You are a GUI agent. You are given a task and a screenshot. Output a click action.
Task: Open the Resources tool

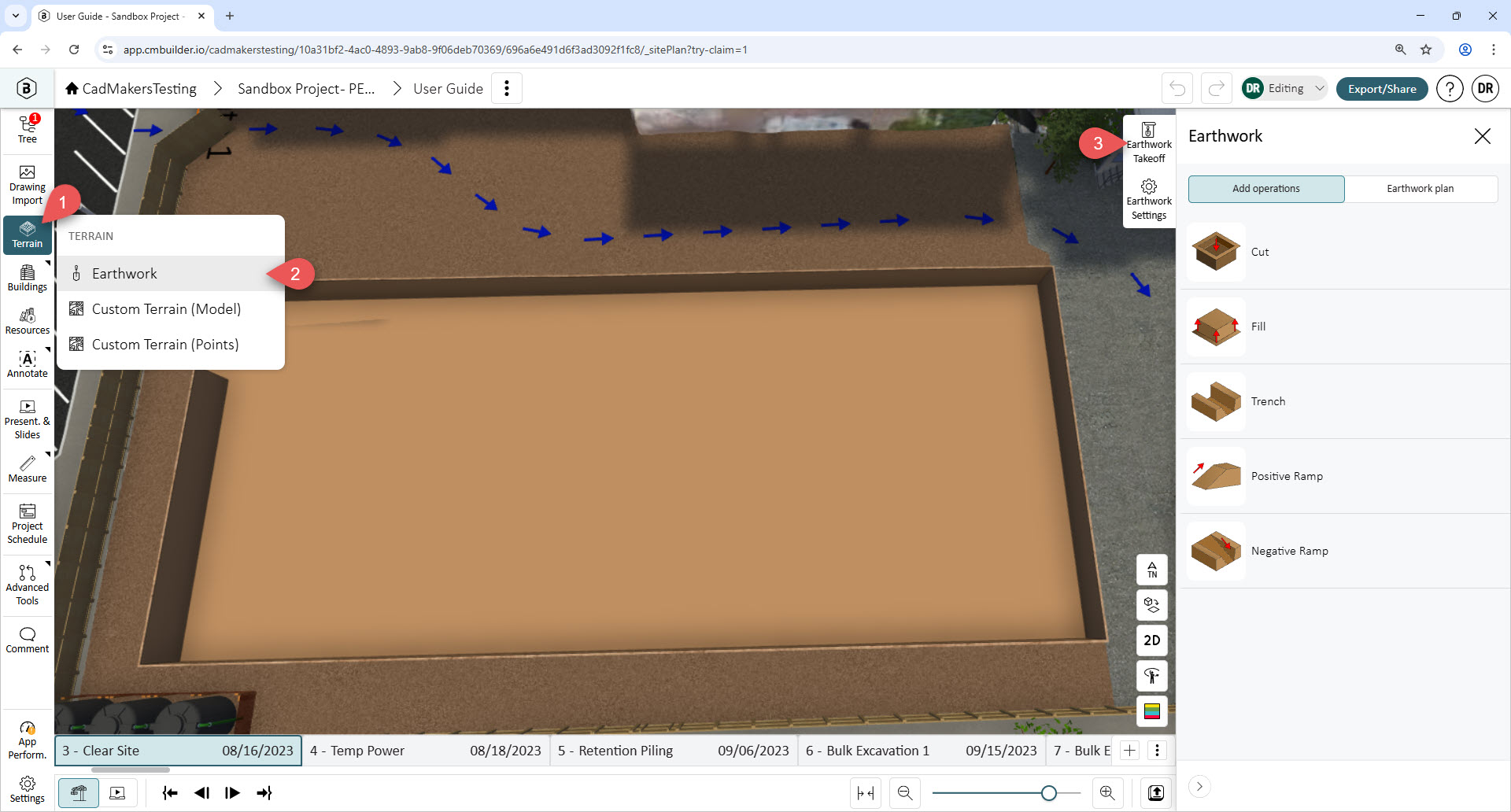coord(28,322)
